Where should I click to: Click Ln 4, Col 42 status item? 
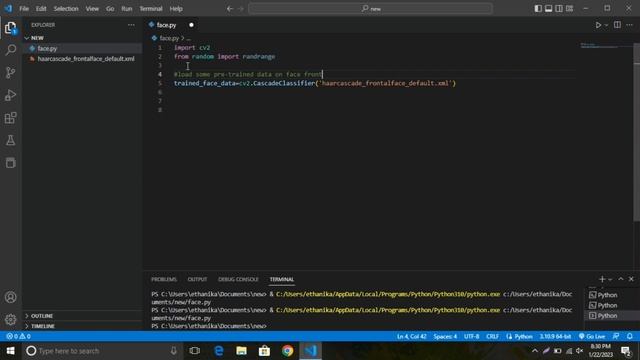[411, 337]
